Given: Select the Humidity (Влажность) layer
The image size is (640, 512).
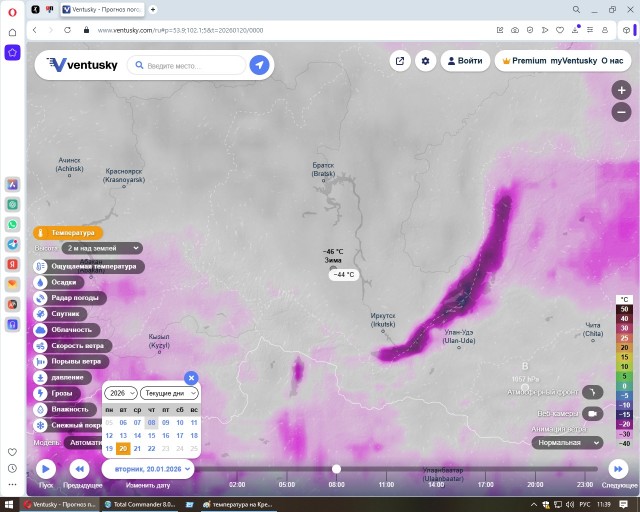Looking at the screenshot, I should [64, 409].
